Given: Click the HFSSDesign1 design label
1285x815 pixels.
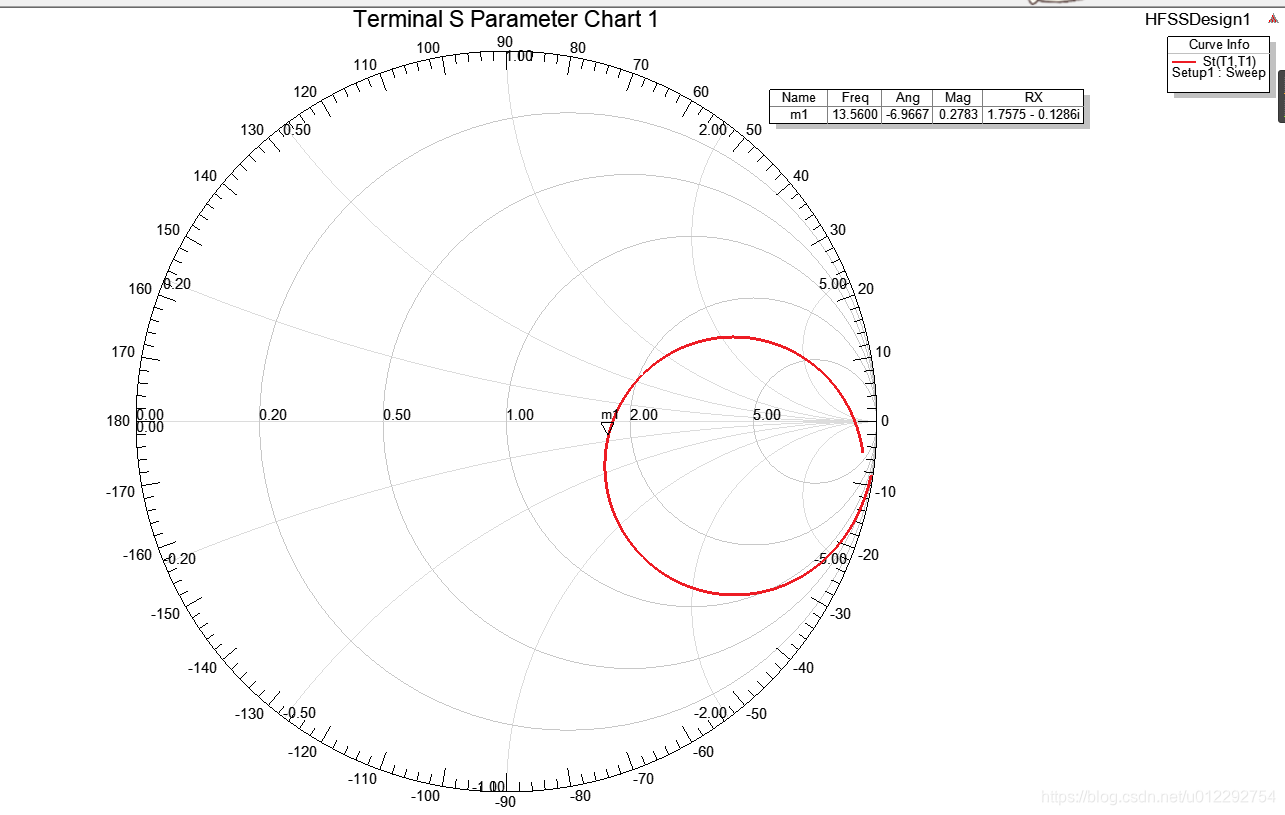Looking at the screenshot, I should pyautogui.click(x=1198, y=19).
